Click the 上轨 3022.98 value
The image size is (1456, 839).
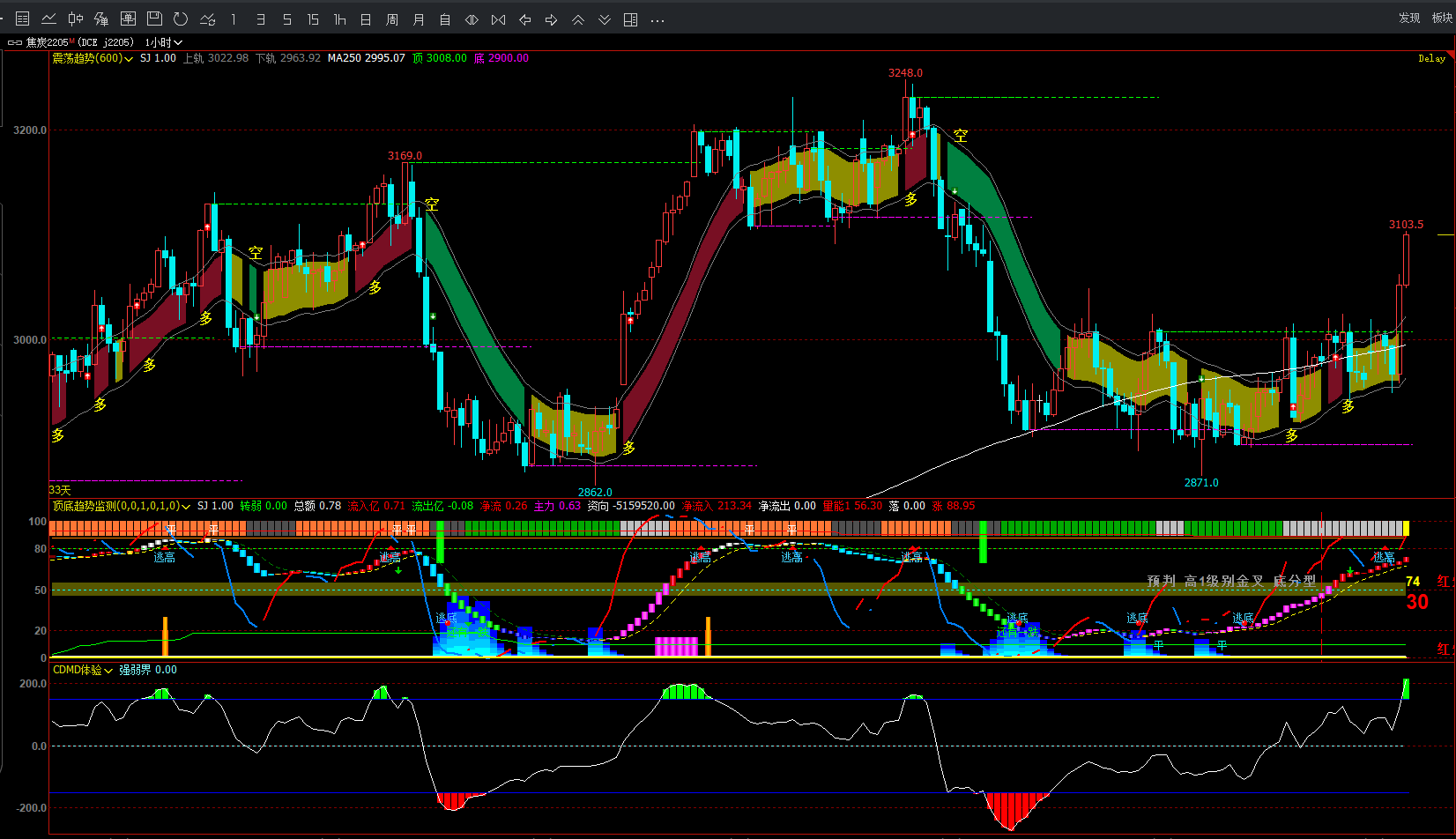216,58
